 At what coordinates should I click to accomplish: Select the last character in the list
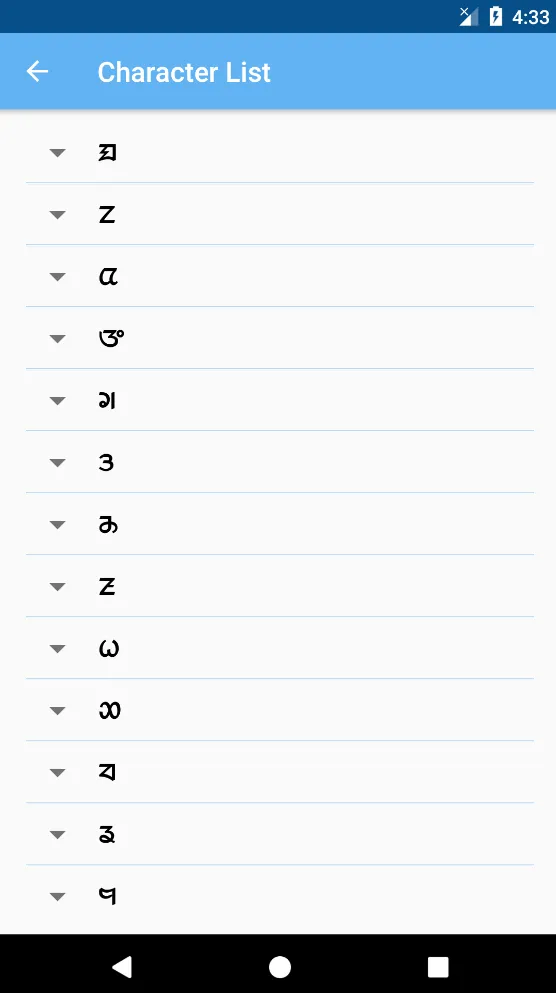coord(108,896)
